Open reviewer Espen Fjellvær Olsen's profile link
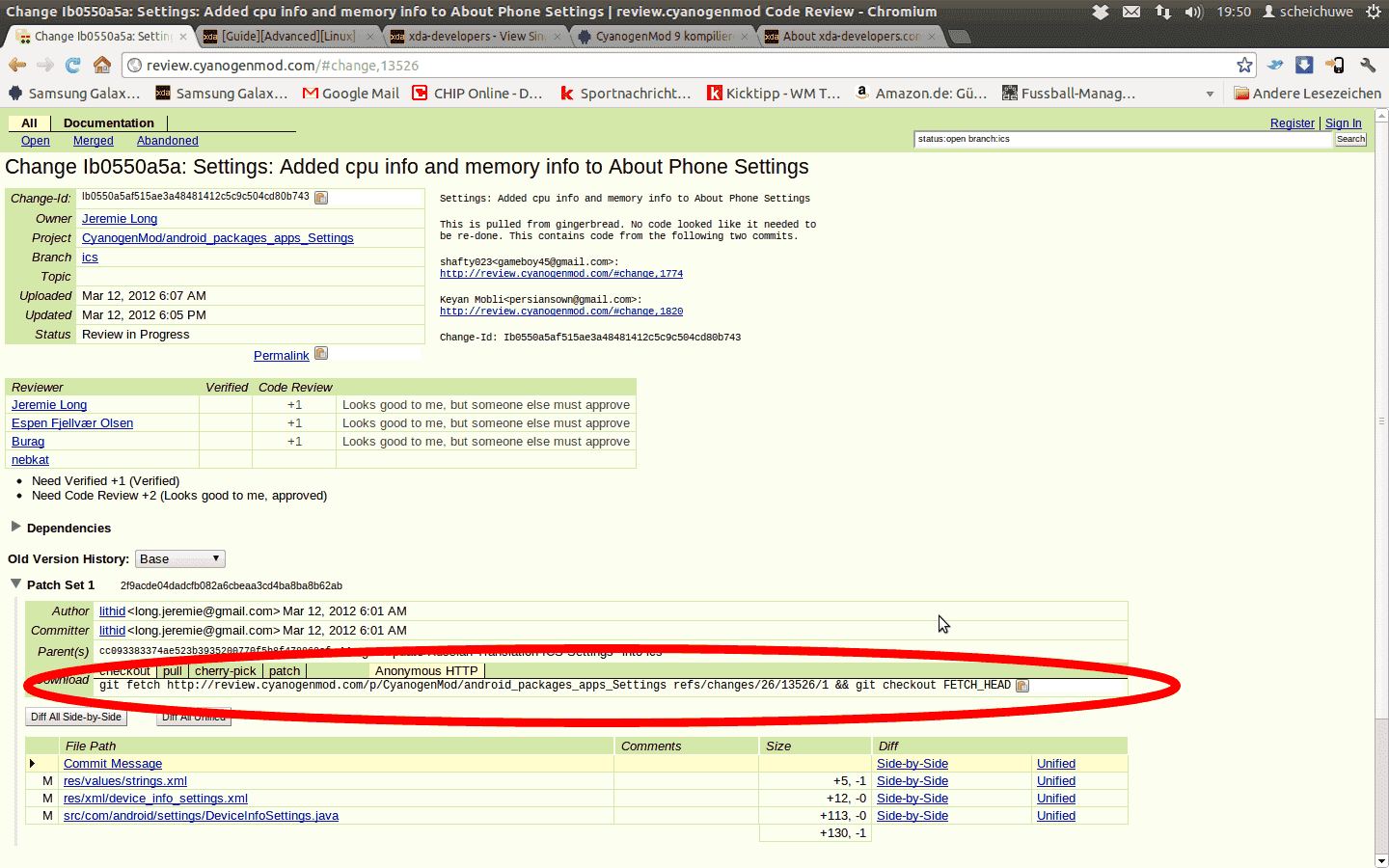 click(72, 423)
